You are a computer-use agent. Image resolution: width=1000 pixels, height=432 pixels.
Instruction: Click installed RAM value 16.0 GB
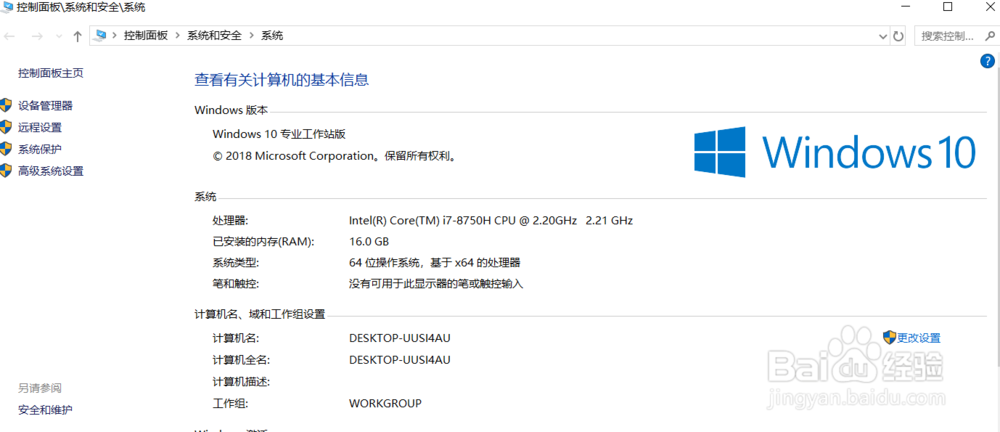pyautogui.click(x=369, y=242)
